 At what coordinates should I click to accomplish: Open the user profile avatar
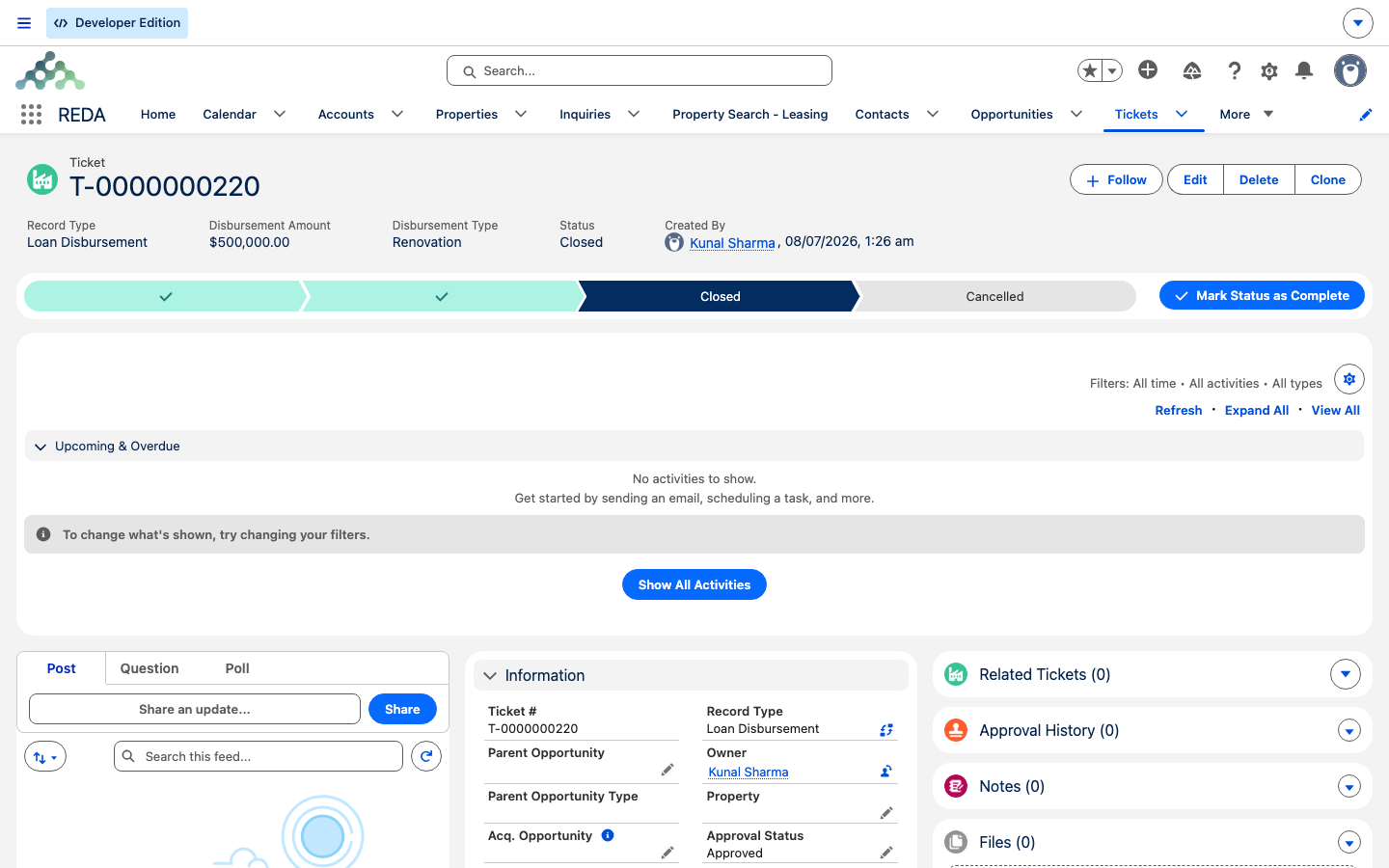point(1350,70)
